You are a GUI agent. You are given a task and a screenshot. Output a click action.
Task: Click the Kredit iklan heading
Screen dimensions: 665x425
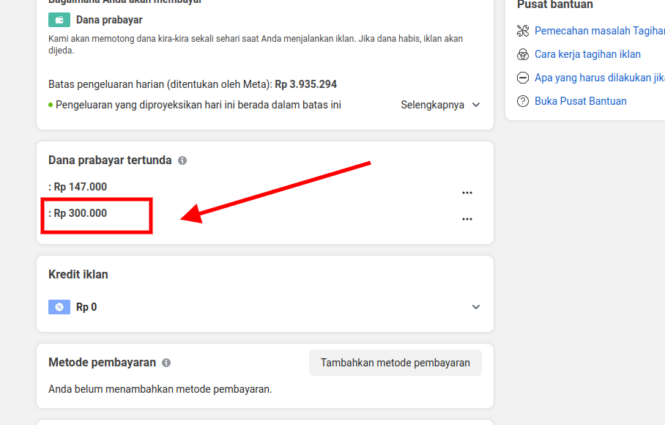[x=78, y=274]
